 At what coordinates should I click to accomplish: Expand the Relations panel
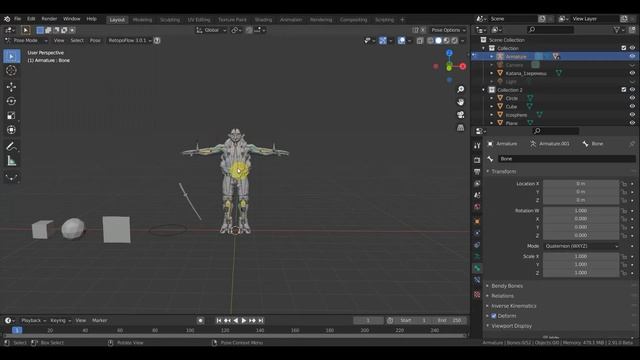point(502,296)
